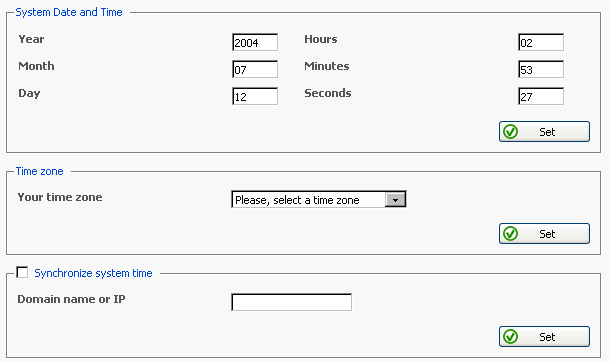Click the System Date and Time heading
This screenshot has width=609, height=362.
[69, 12]
